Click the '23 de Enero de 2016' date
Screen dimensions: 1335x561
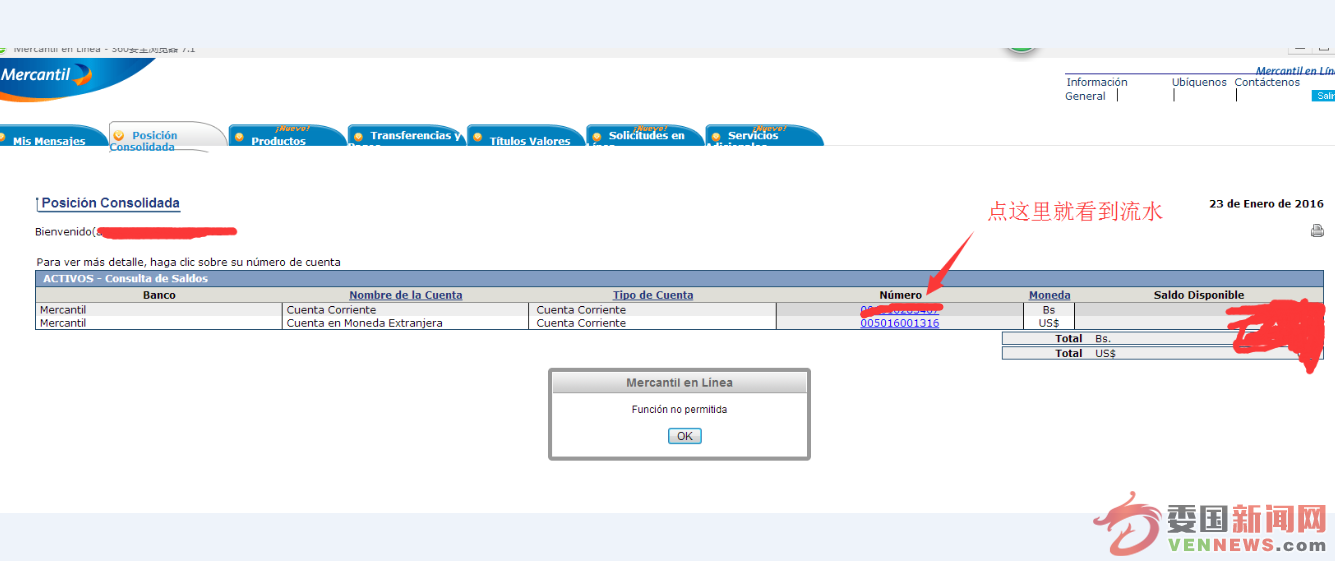click(1266, 204)
